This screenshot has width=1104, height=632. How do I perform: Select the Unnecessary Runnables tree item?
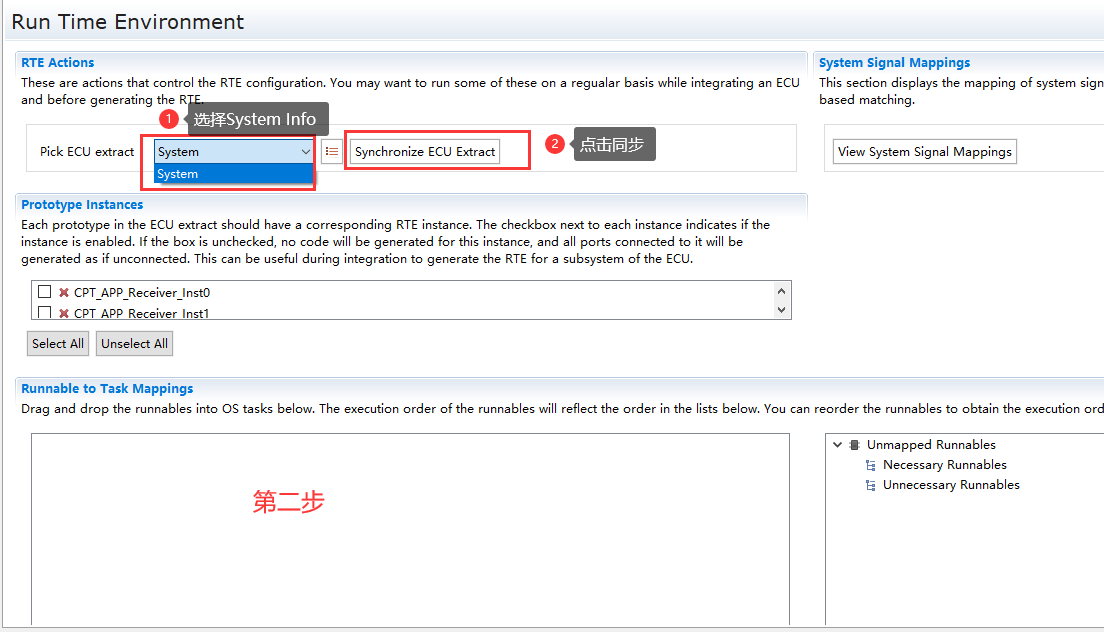951,485
